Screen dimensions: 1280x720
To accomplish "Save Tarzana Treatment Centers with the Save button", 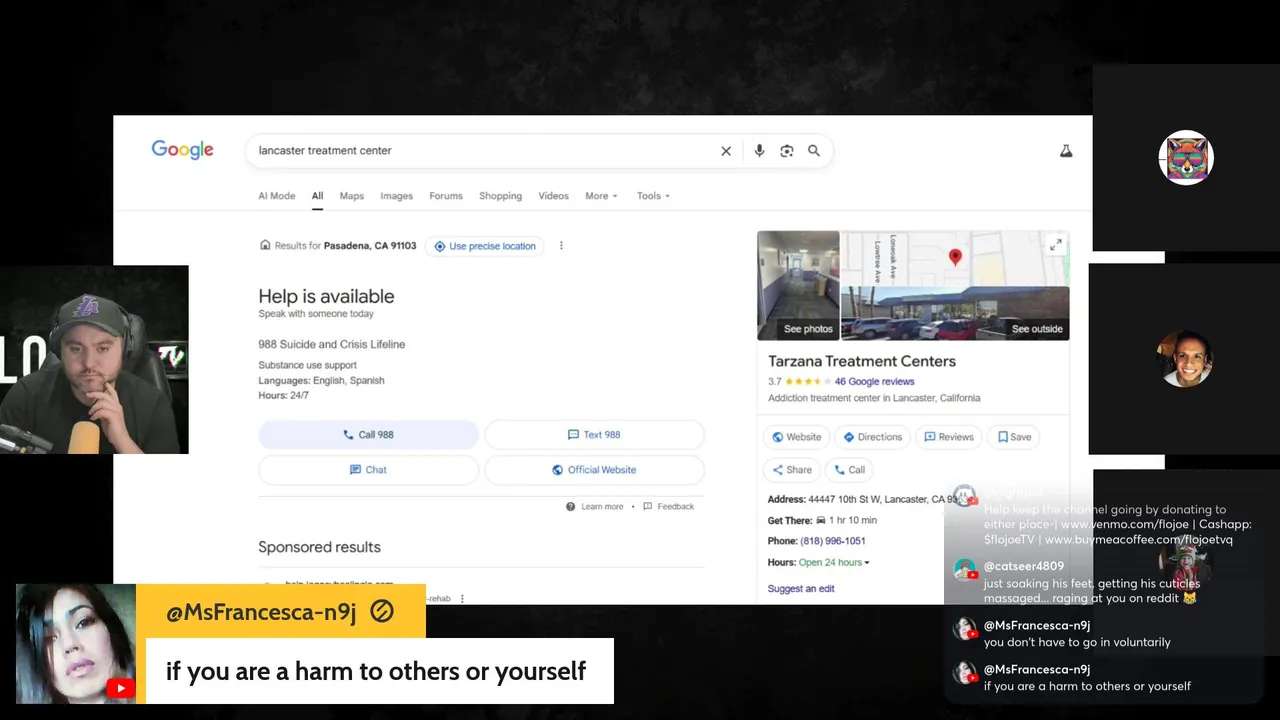I will click(1014, 437).
